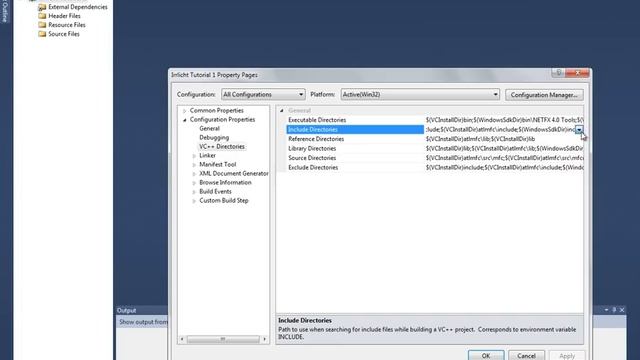Viewport: 640px width, 360px height.
Task: Select Linker tree item
Action: 207,156
